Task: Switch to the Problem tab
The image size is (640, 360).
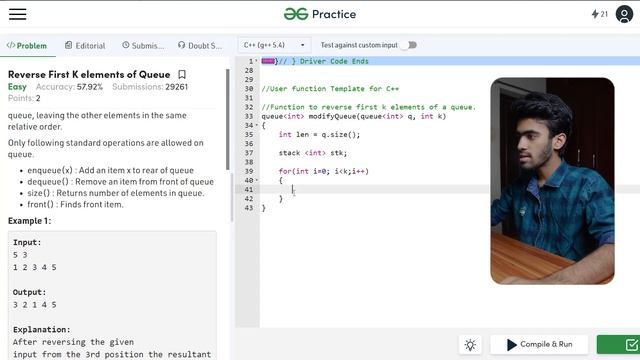Action: (x=27, y=46)
